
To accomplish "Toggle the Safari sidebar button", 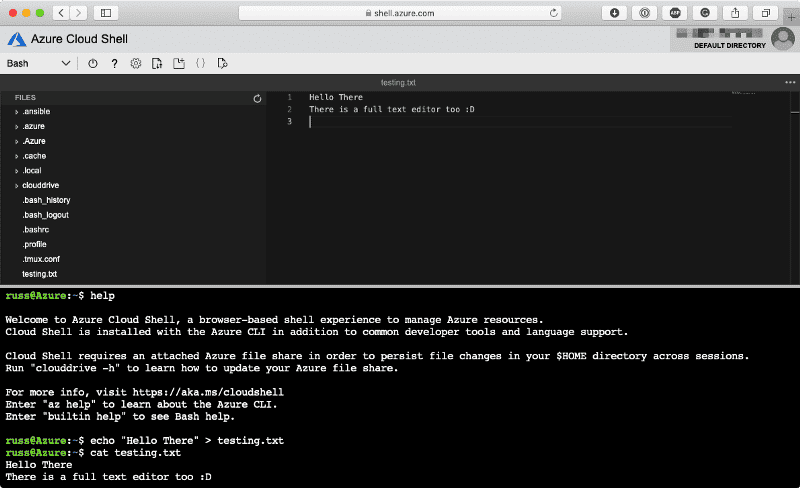I will tap(106, 13).
